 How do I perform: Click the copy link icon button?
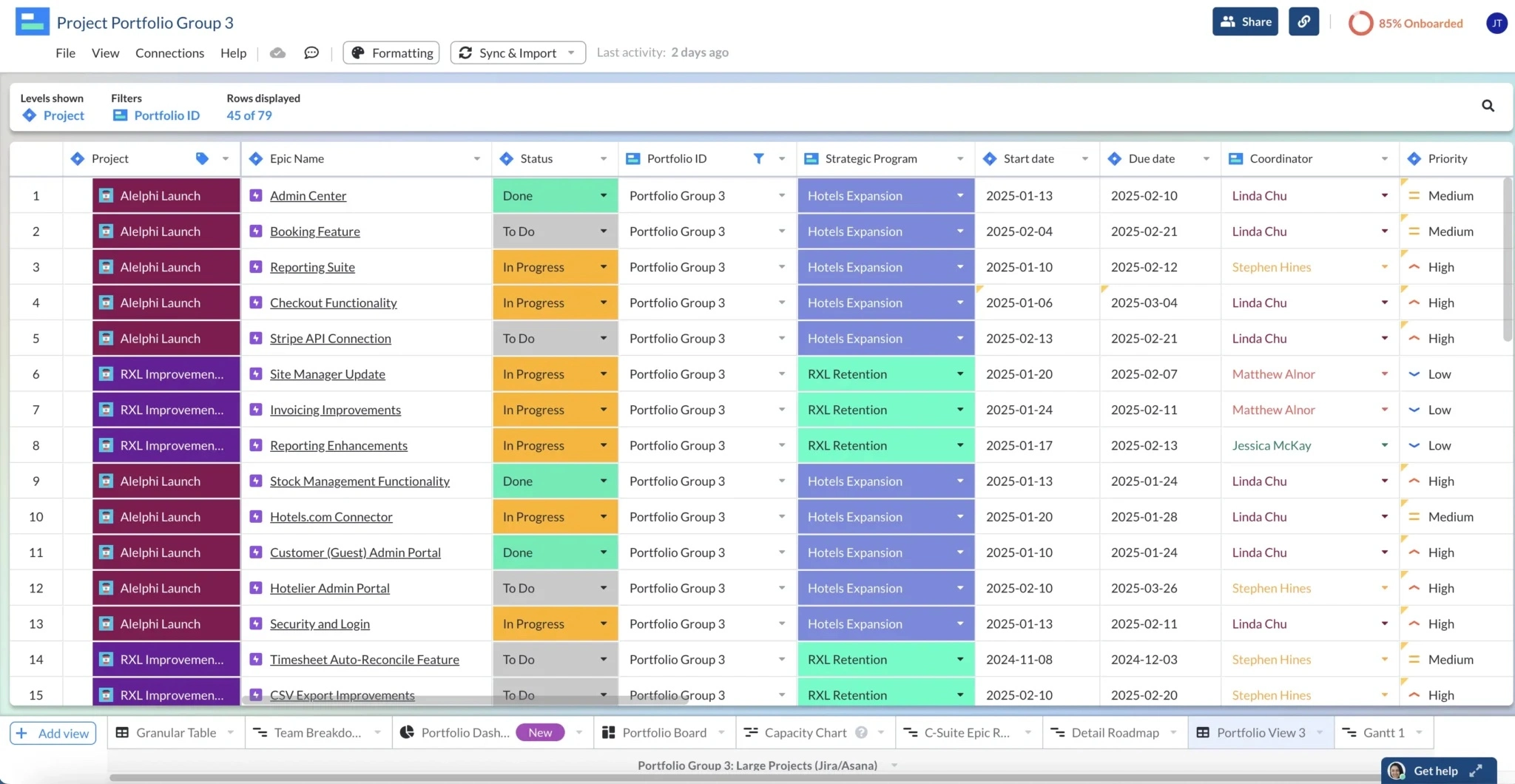[1303, 21]
